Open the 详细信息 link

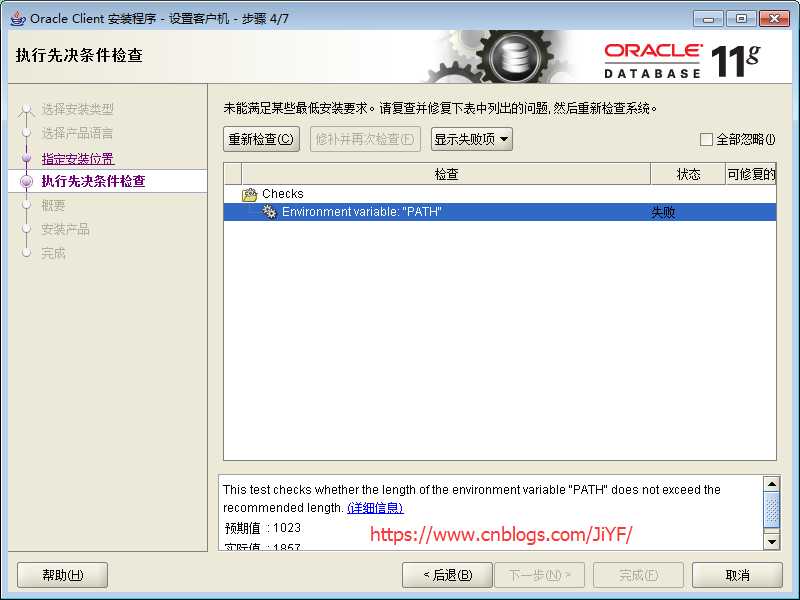pos(375,508)
